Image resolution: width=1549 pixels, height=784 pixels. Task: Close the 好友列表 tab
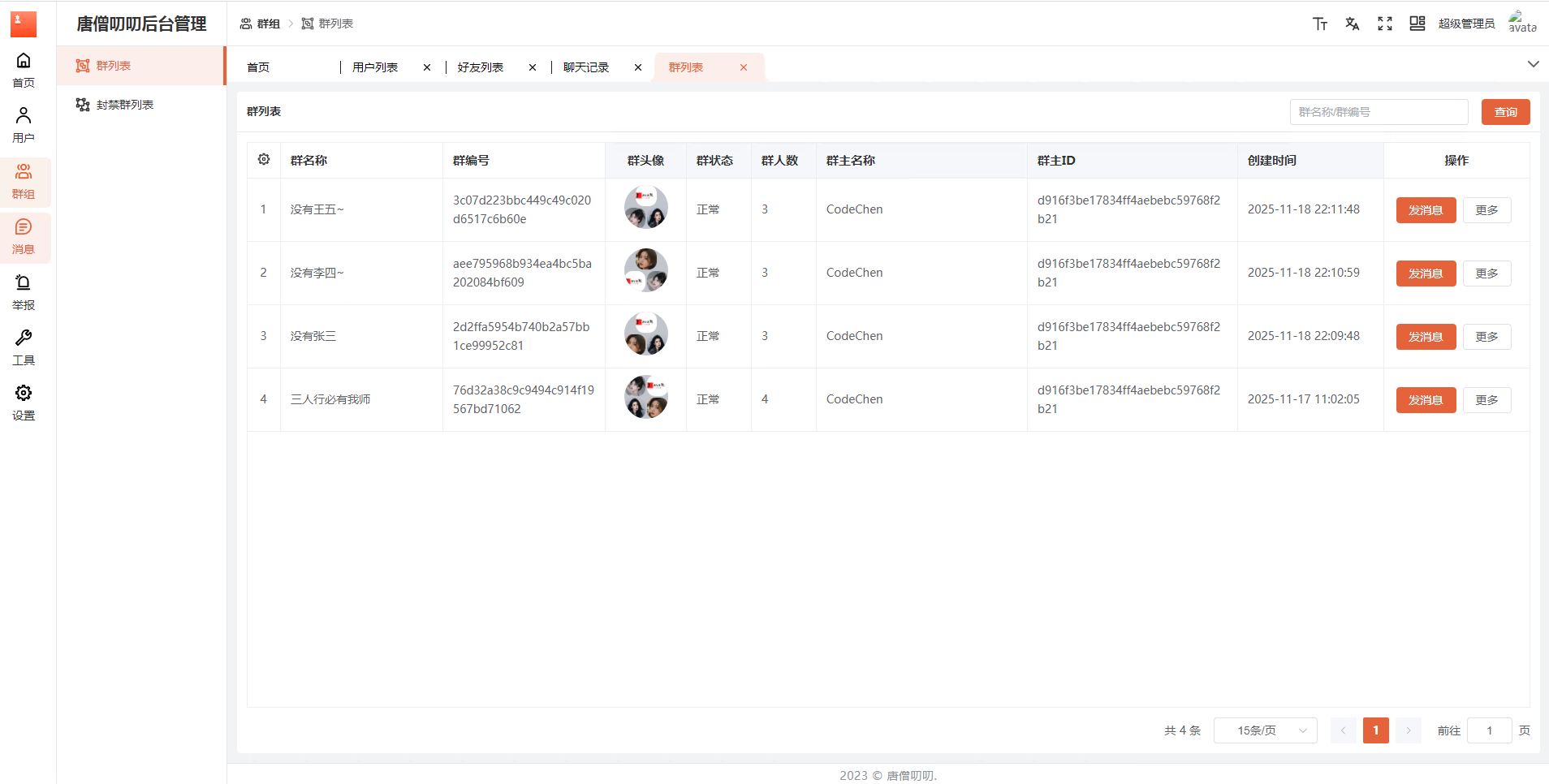(x=533, y=67)
